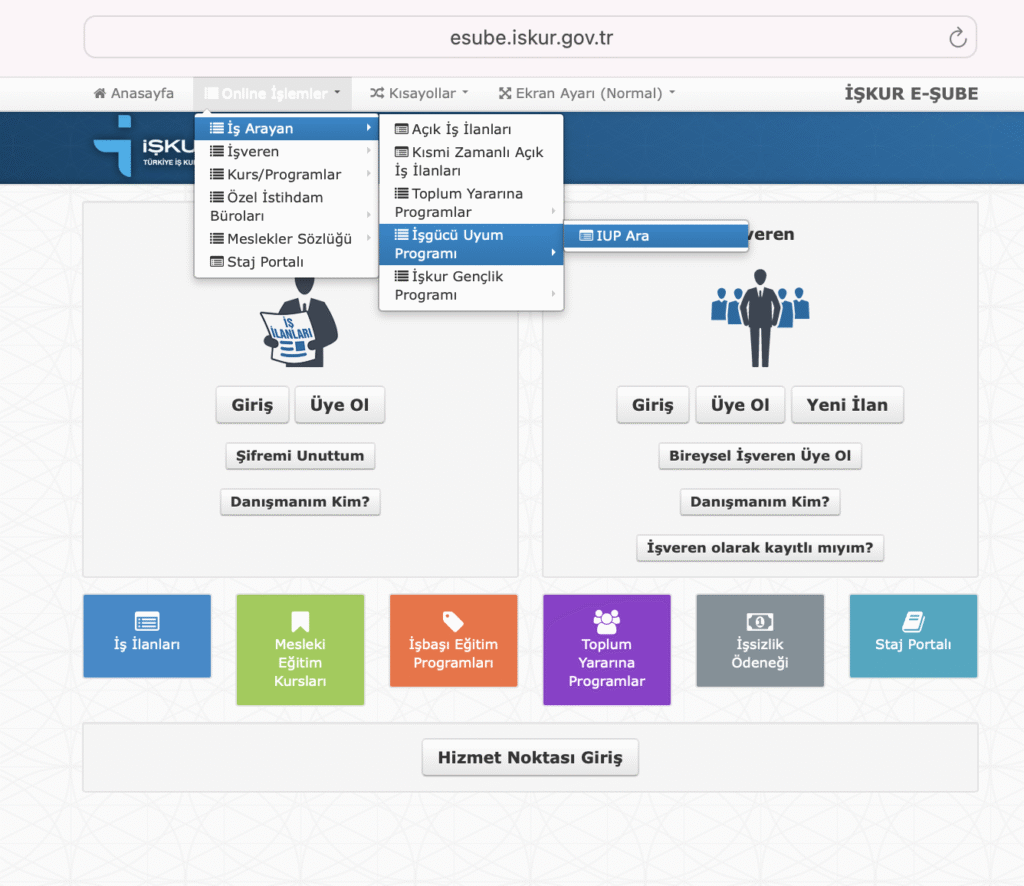Open the Ekran Ayarı (Normal) dropdown
The height and width of the screenshot is (886, 1024).
(587, 93)
